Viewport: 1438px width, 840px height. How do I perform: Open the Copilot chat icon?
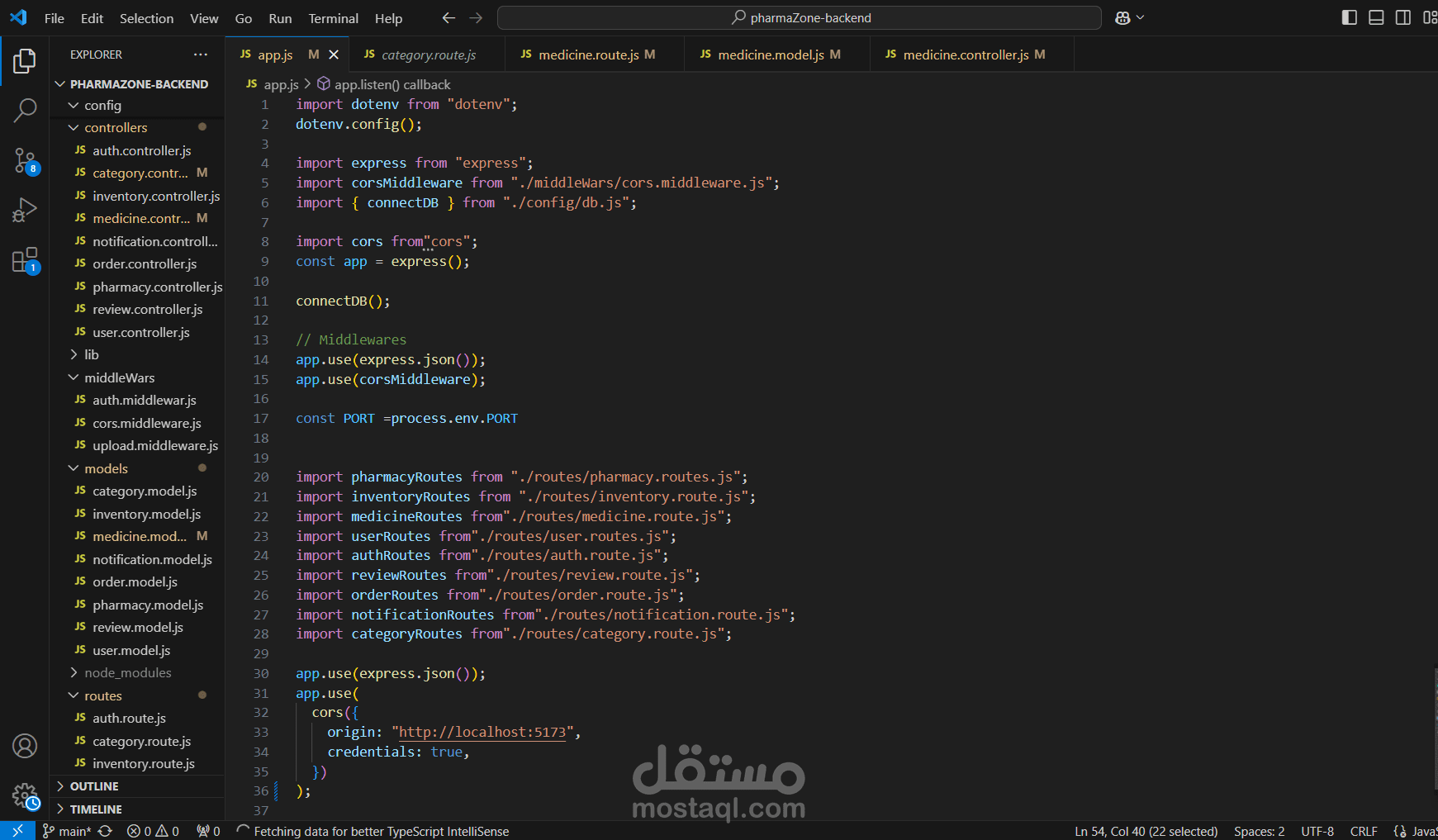coord(1122,17)
